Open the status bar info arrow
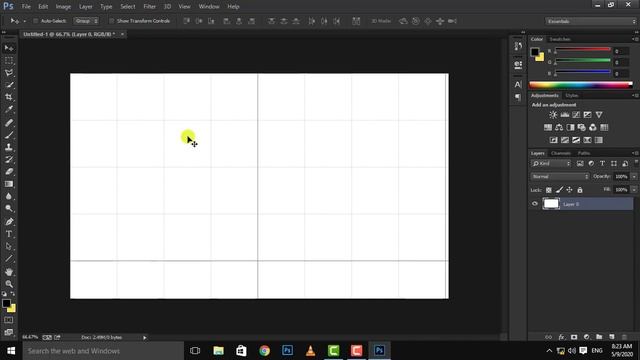This screenshot has height=360, width=640. tap(144, 338)
